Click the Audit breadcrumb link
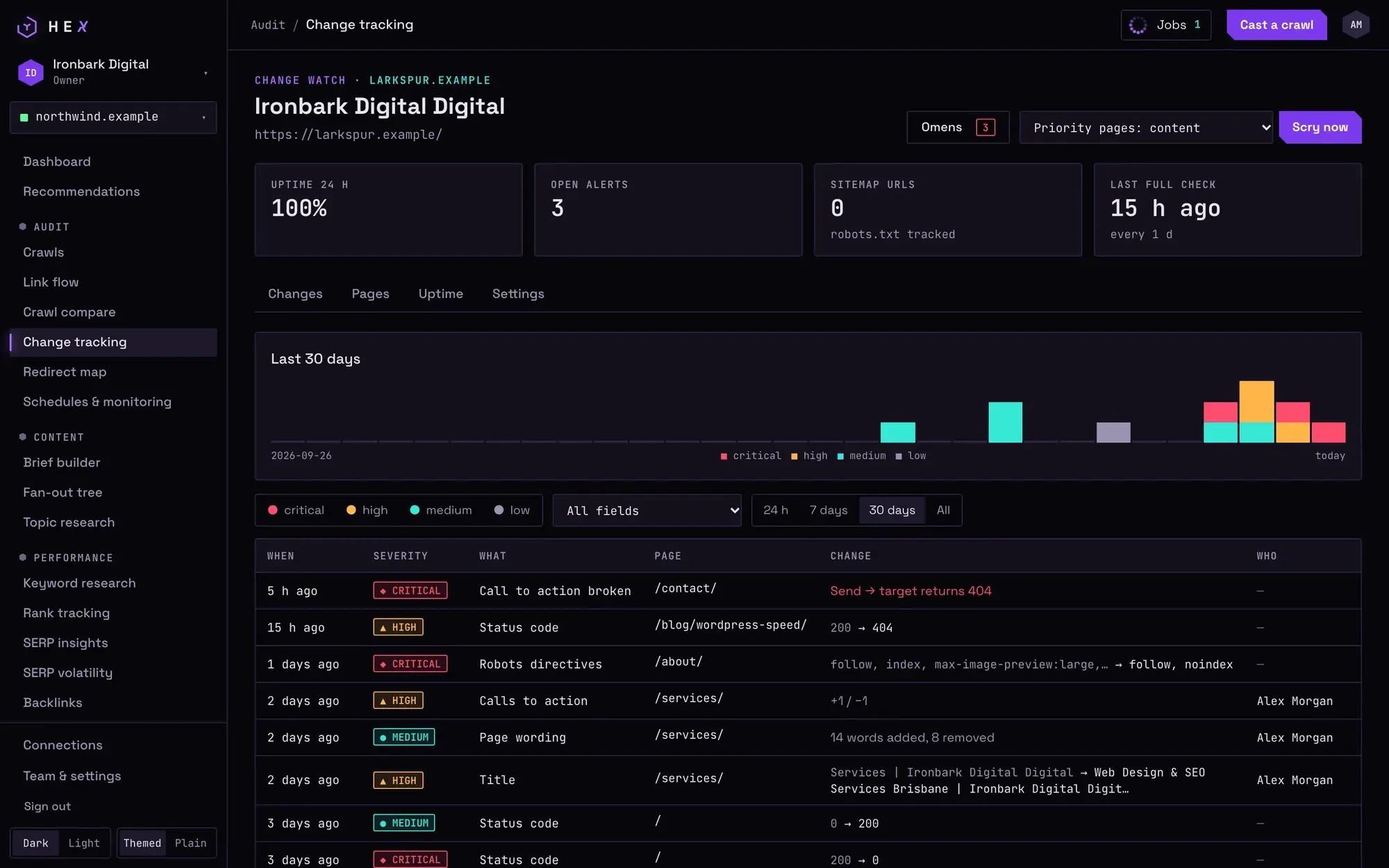The height and width of the screenshot is (868, 1389). (x=268, y=25)
